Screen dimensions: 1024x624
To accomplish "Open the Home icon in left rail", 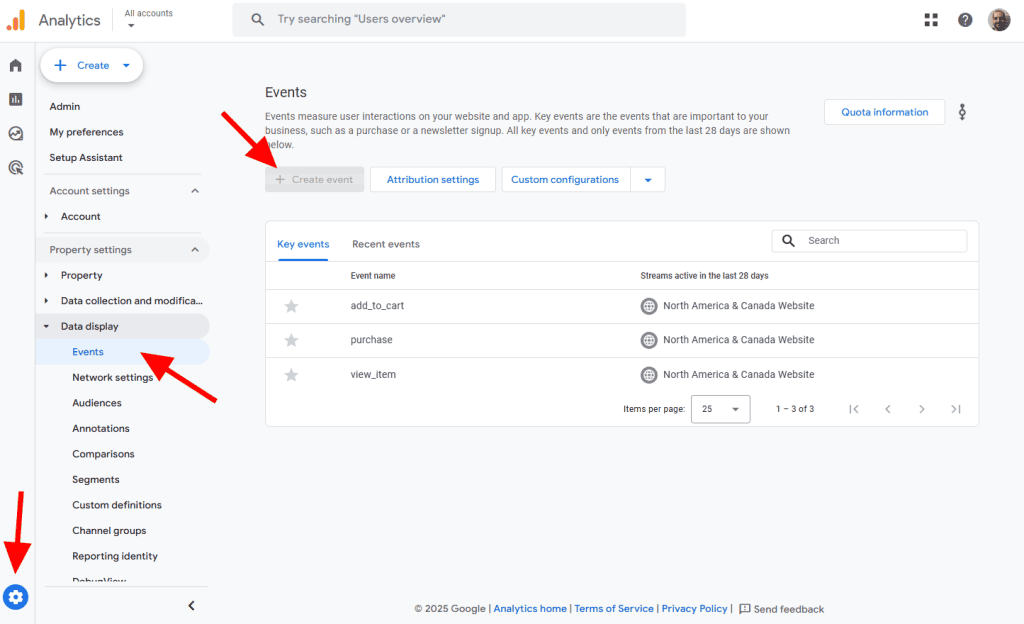I will pyautogui.click(x=16, y=66).
